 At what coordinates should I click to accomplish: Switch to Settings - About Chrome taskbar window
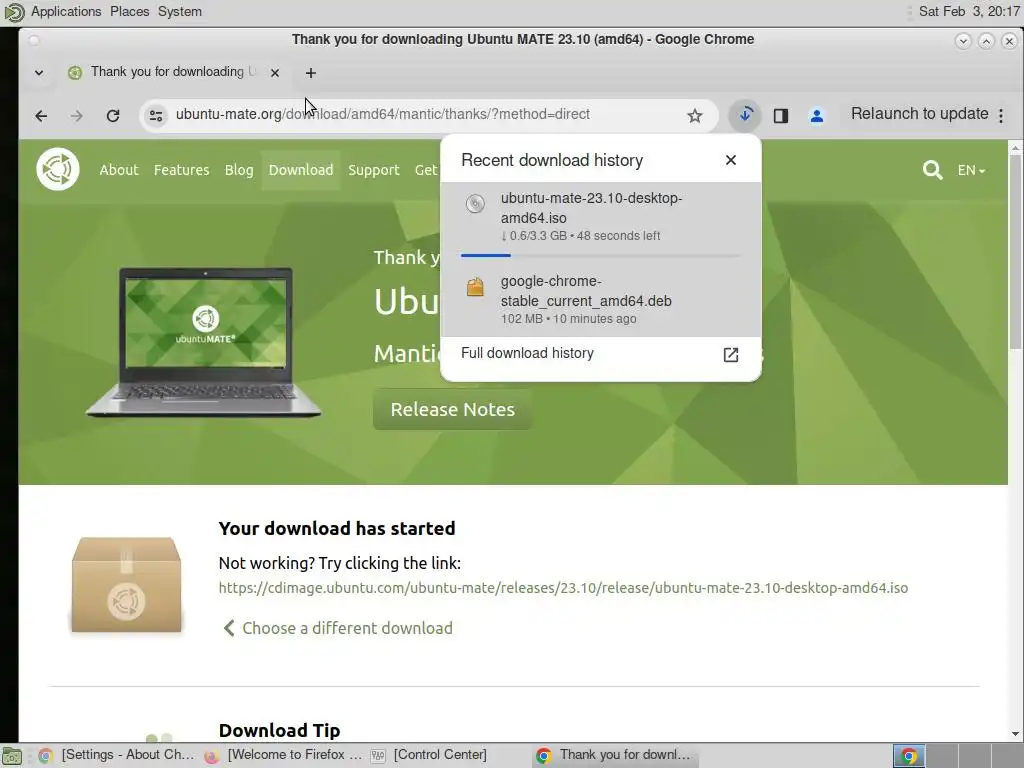(x=118, y=755)
